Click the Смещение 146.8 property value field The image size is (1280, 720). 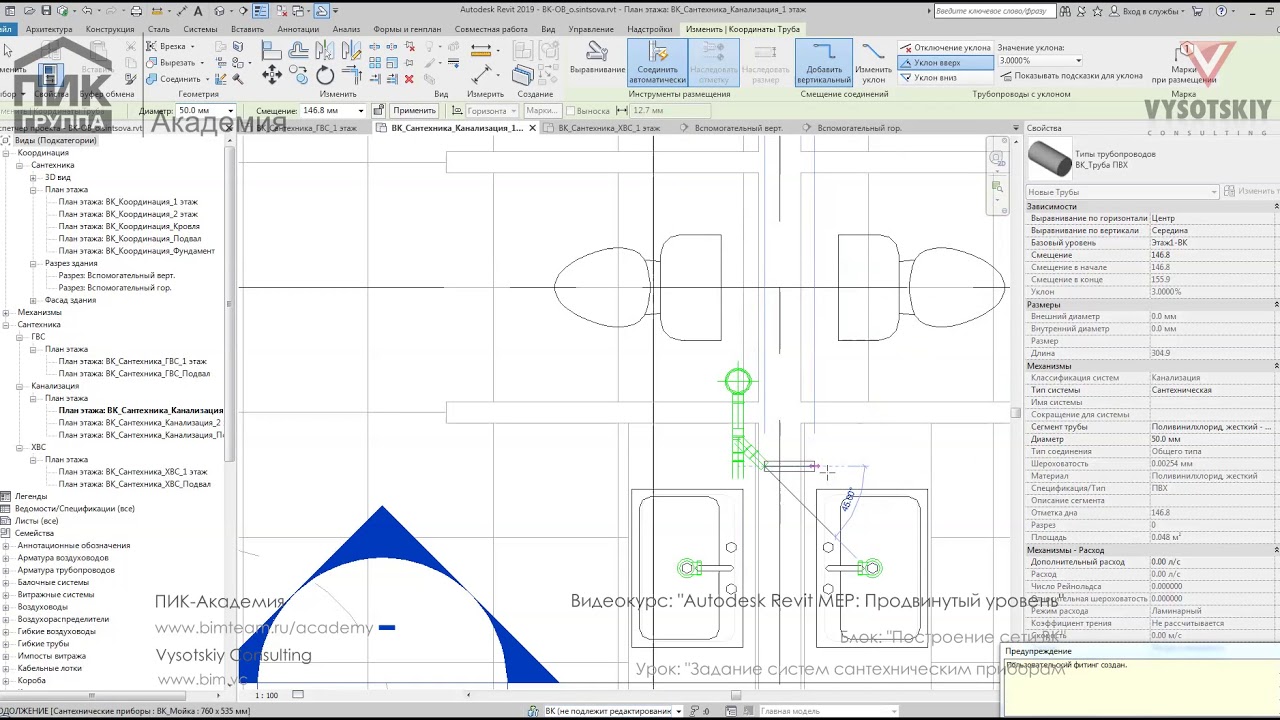pyautogui.click(x=1213, y=255)
